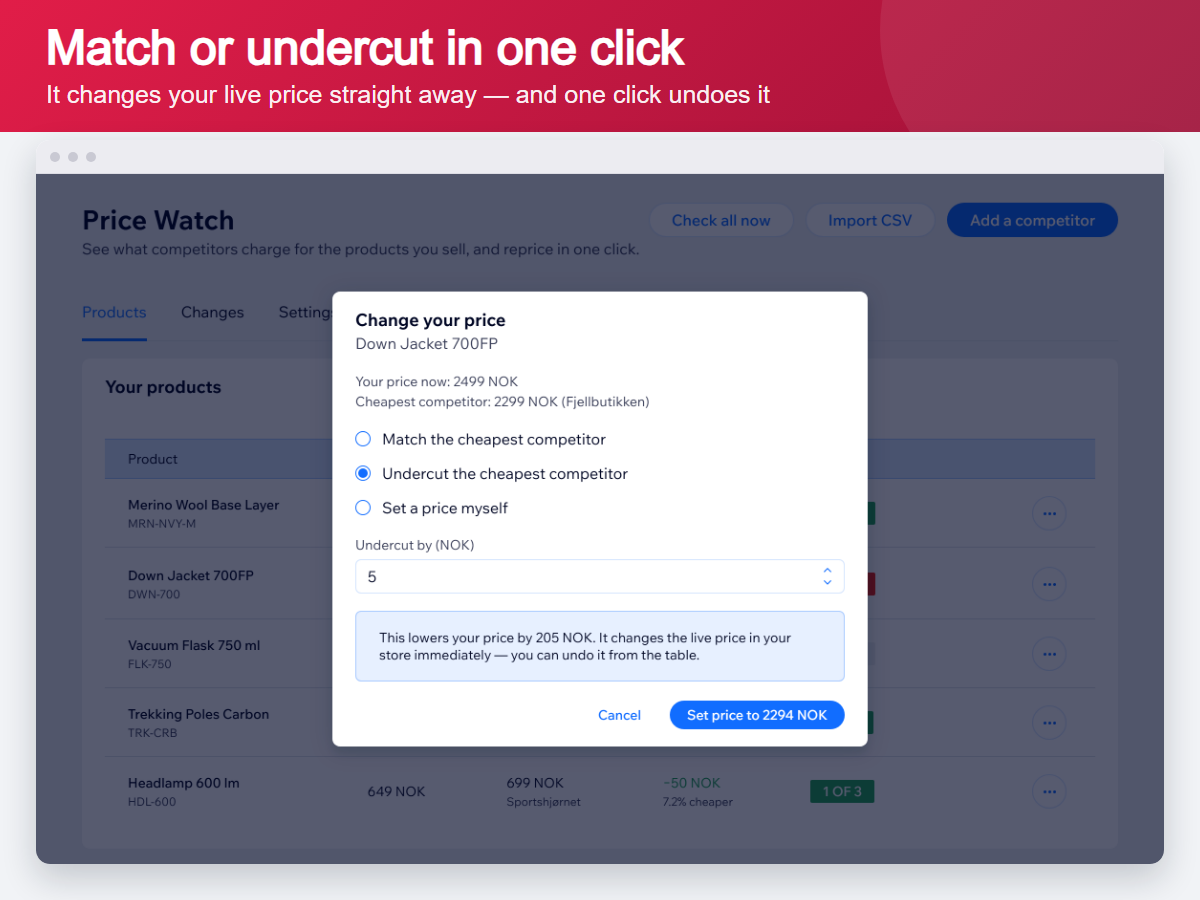
Task: Decrease undercut amount with down arrow
Action: coord(827,582)
